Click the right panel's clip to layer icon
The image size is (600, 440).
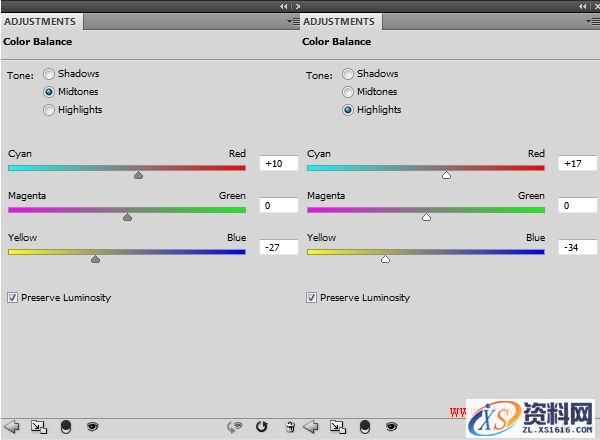pos(364,426)
